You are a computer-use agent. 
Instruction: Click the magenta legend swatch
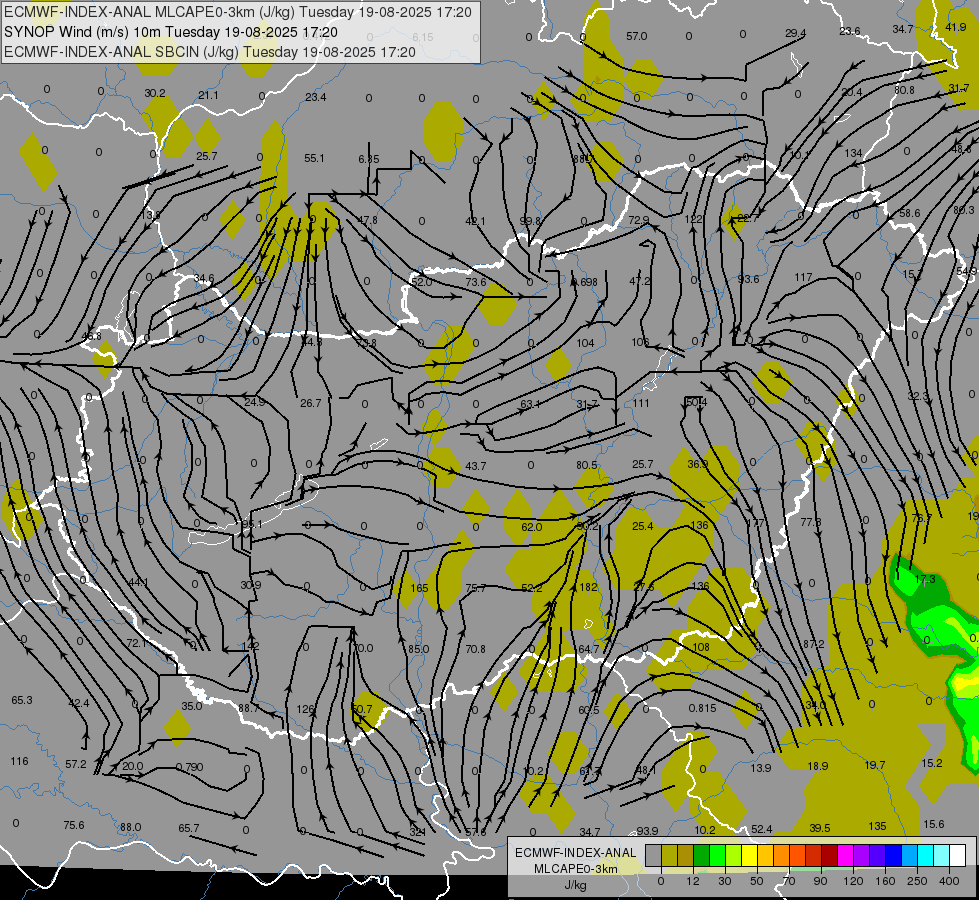845,856
